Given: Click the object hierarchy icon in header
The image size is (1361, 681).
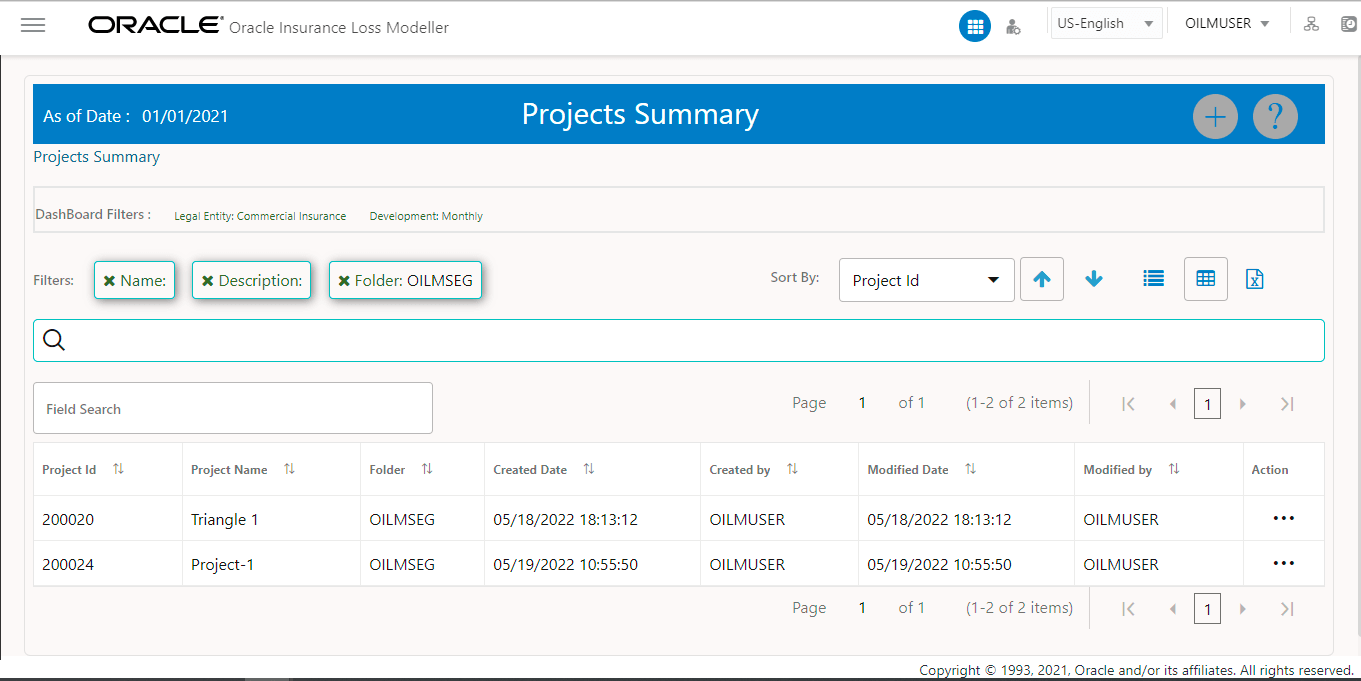Looking at the screenshot, I should (1311, 24).
